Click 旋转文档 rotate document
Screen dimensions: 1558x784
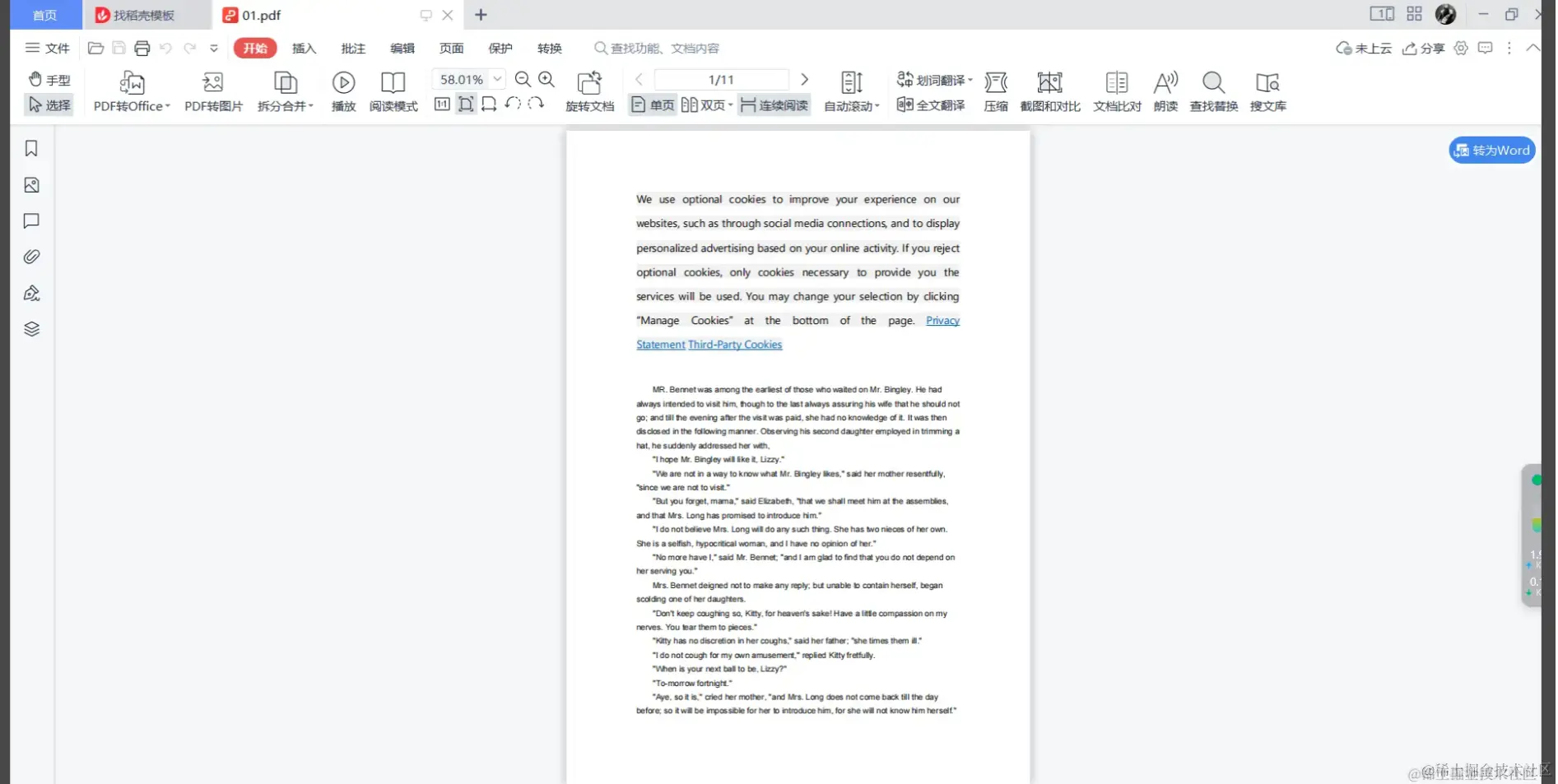(x=590, y=92)
